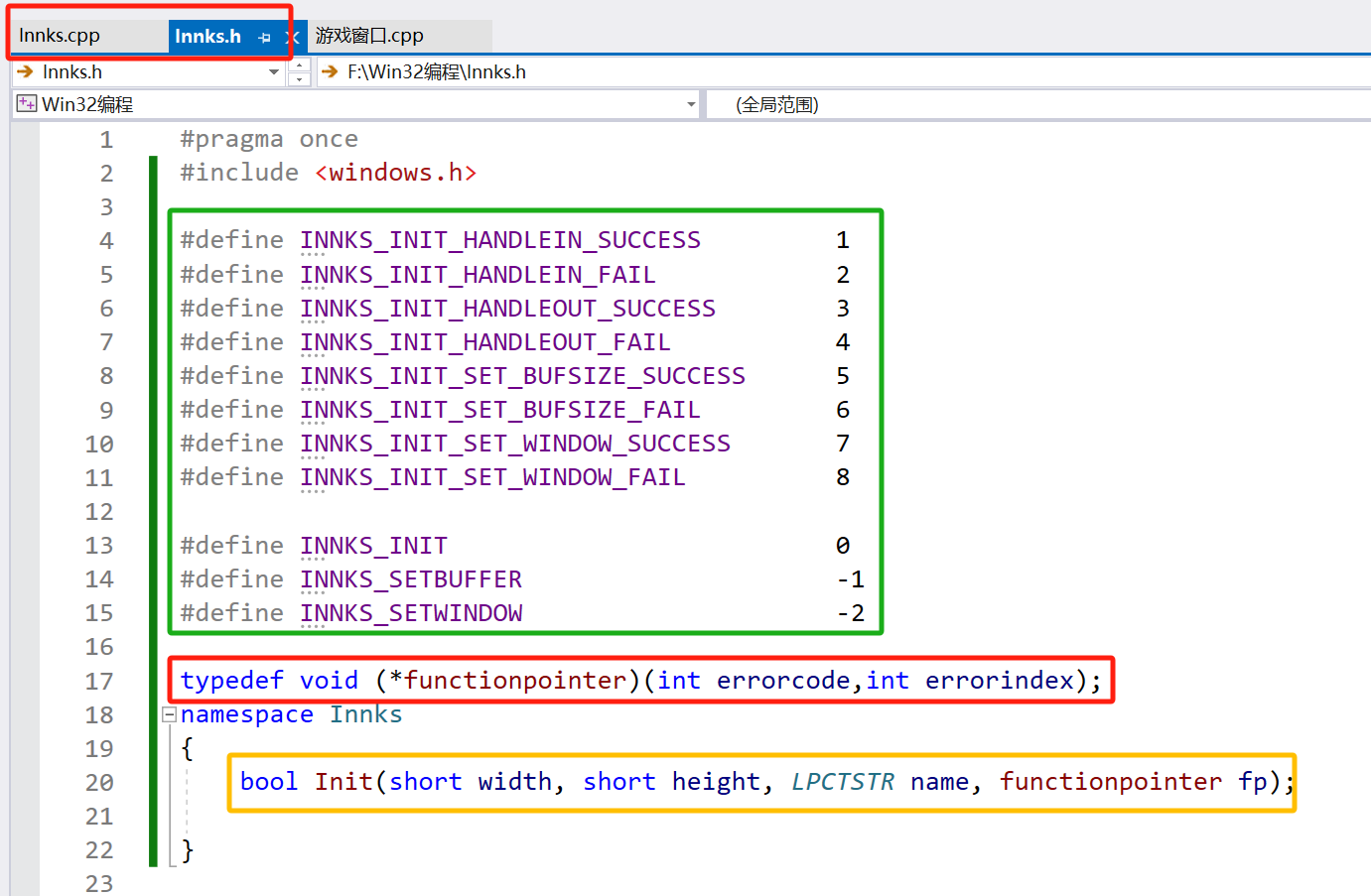Click on '<windows.h>' include text
This screenshot has height=896, width=1371.
point(395,173)
